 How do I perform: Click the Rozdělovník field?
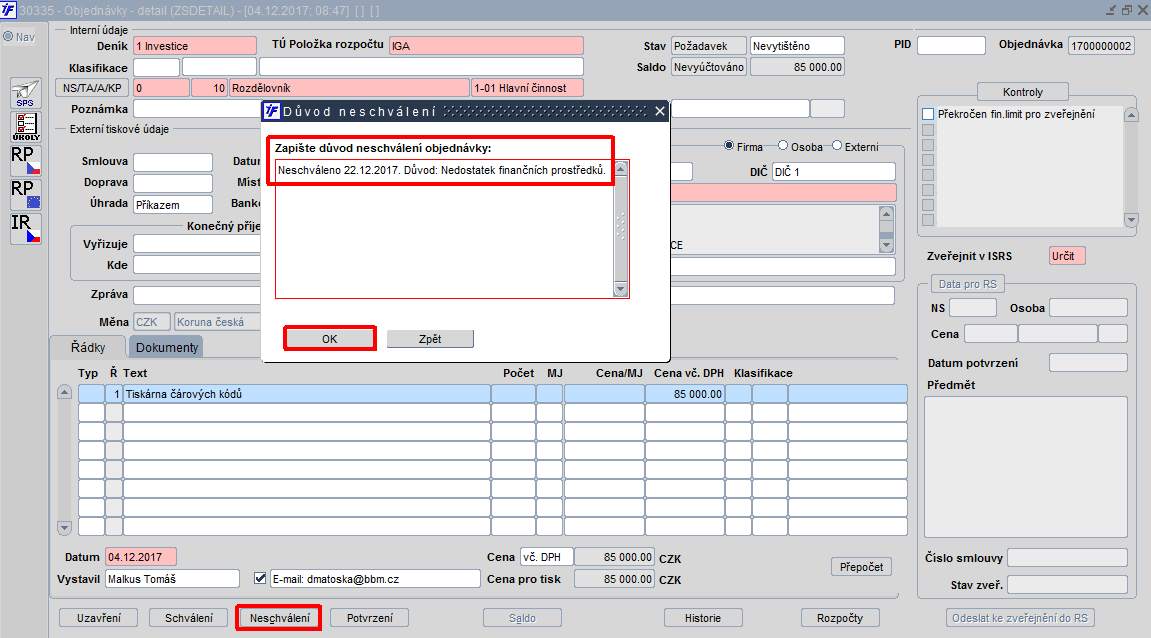pos(349,87)
